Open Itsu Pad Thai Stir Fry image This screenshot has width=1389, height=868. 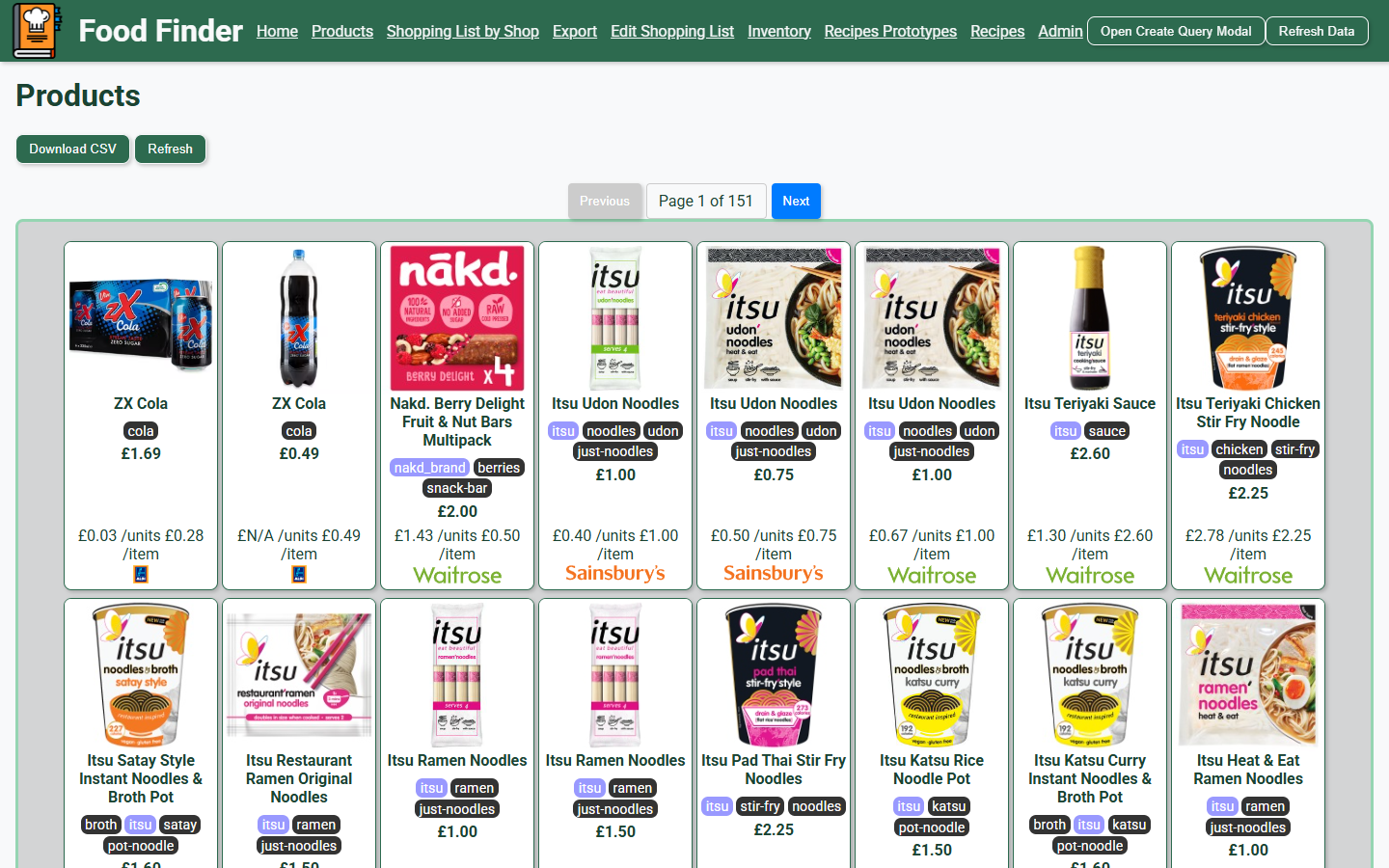point(774,675)
